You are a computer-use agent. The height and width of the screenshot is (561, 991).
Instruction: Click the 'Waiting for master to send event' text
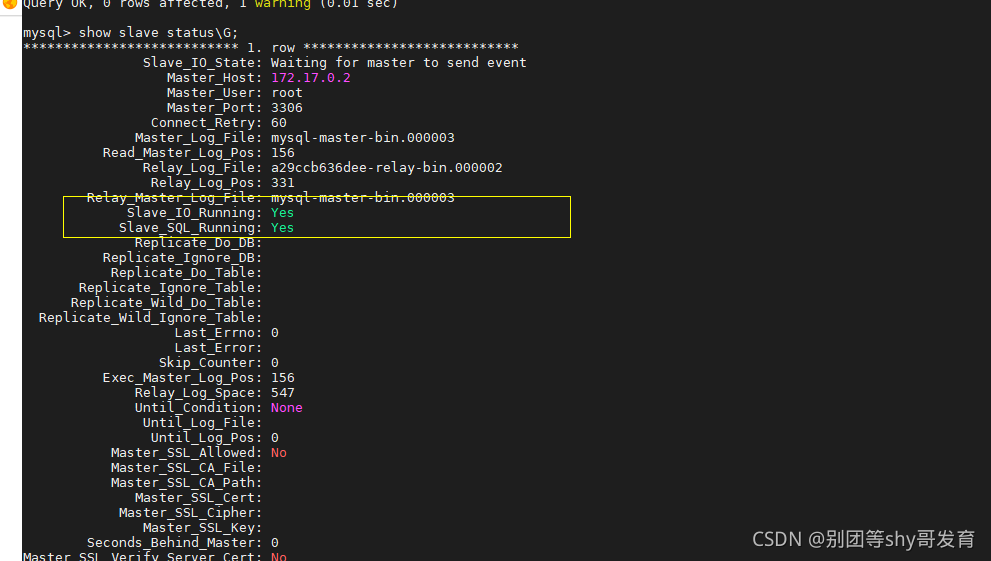pos(398,63)
